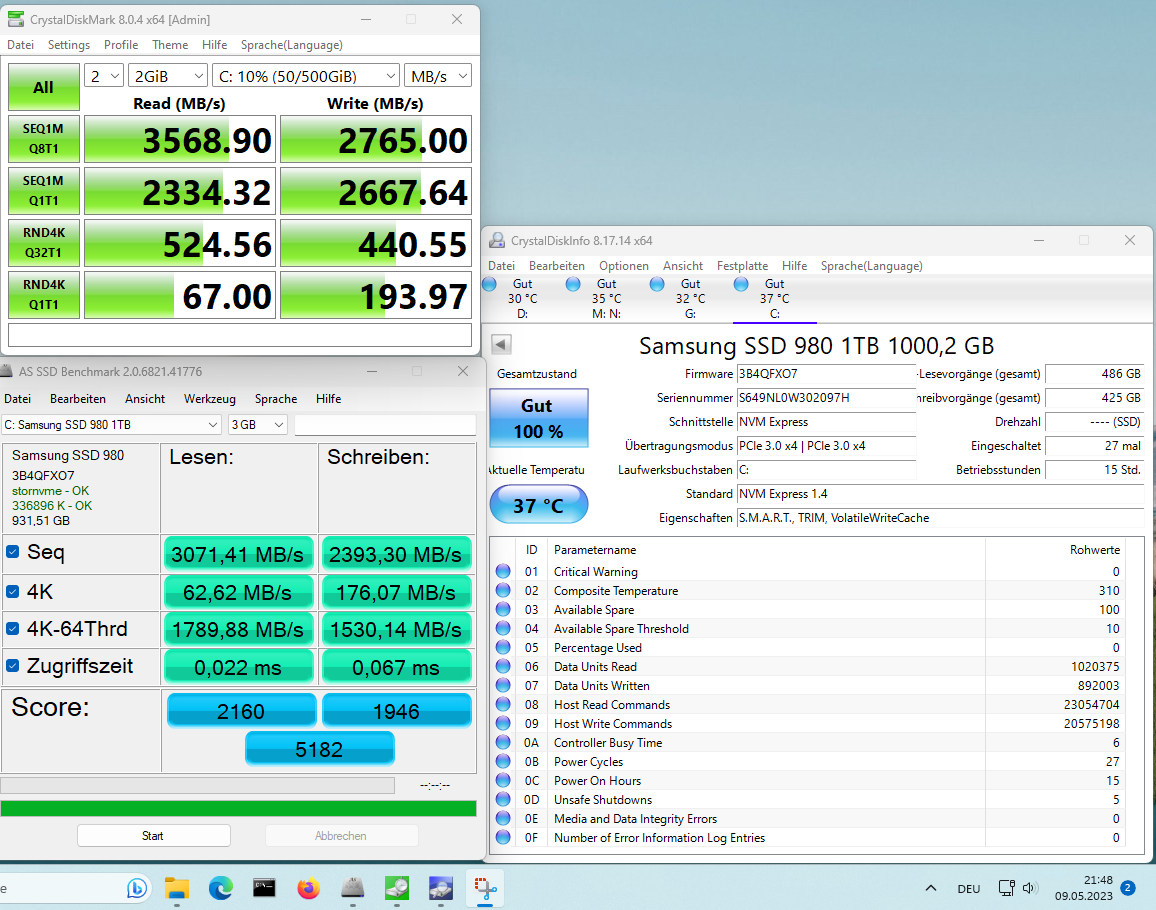The width and height of the screenshot is (1156, 910).
Task: Open the Sprache(Language) menu in CrystalDiskMark
Action: point(291,45)
